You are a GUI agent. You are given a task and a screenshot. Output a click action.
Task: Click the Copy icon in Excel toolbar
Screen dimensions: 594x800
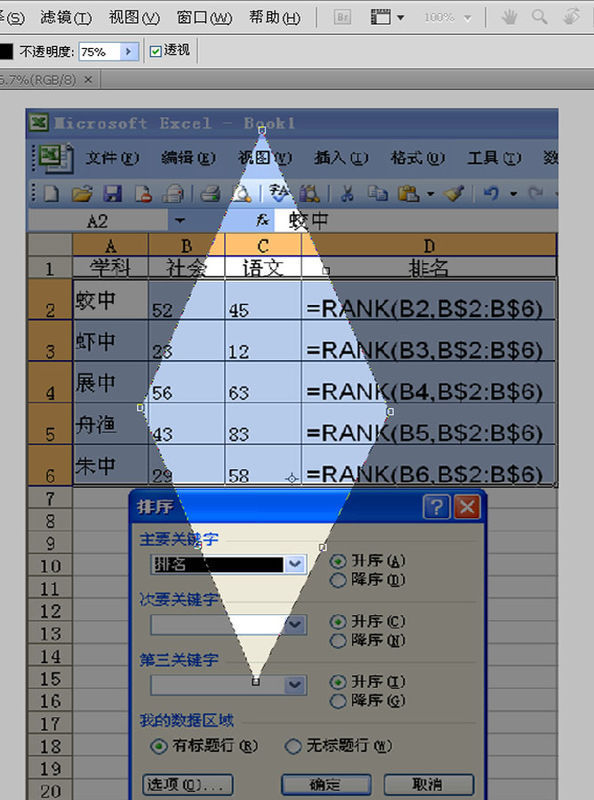point(378,194)
